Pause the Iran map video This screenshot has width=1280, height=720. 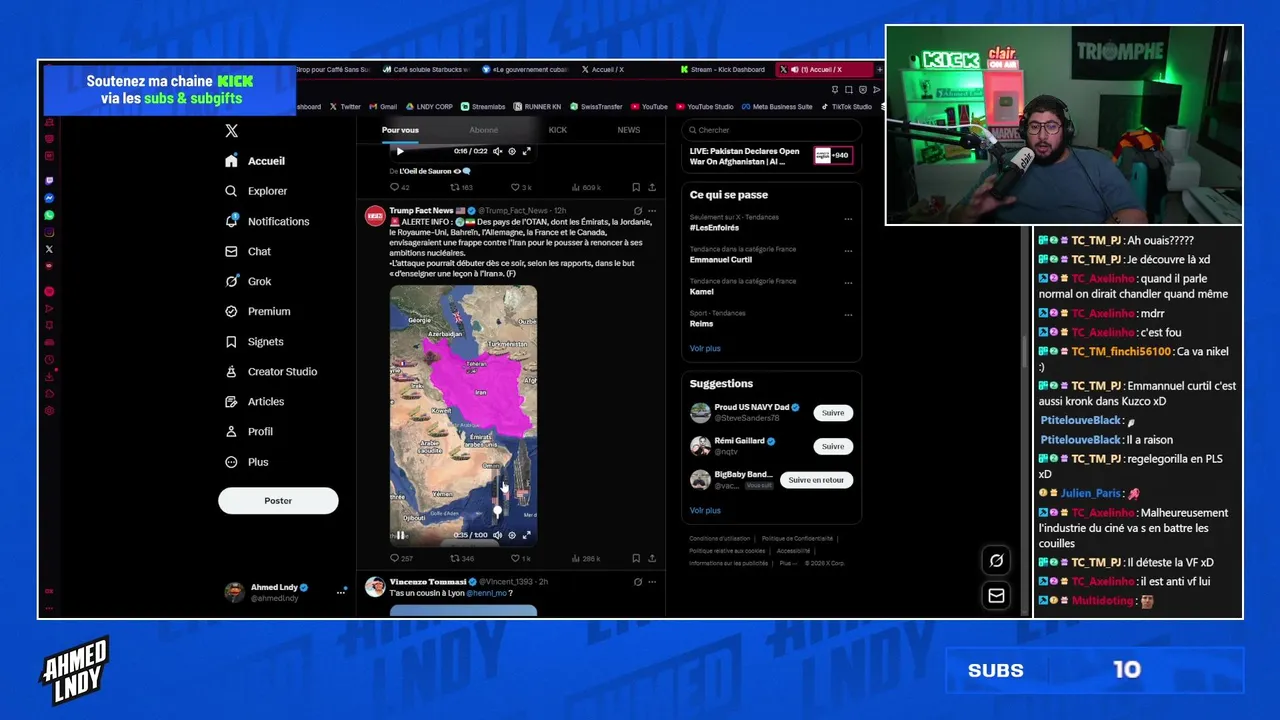pos(400,535)
